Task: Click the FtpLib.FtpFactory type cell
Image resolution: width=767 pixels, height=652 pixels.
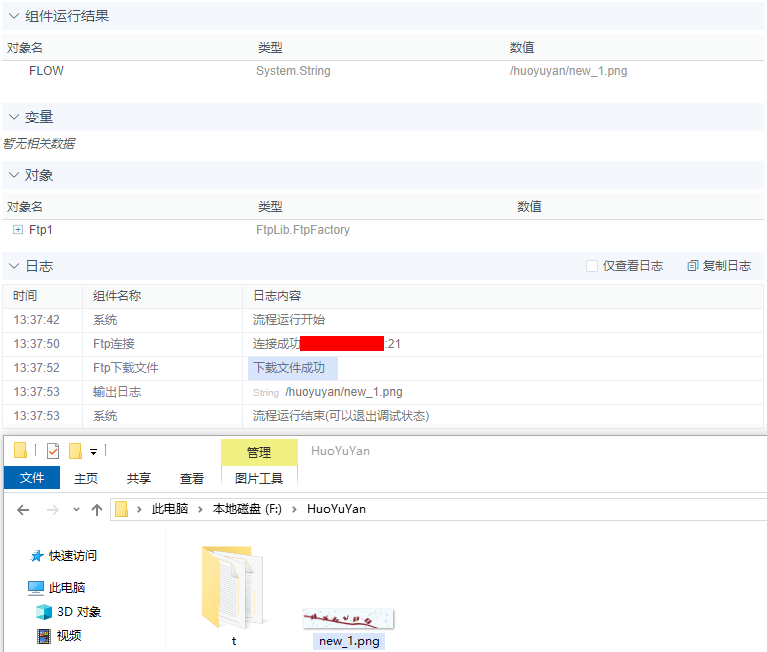Action: [x=303, y=230]
